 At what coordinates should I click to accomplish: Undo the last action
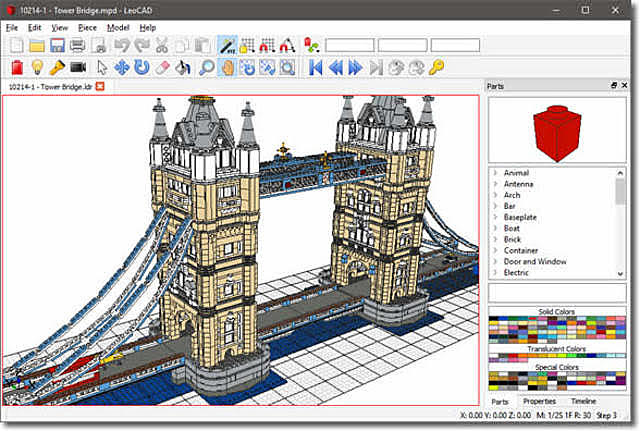point(122,45)
